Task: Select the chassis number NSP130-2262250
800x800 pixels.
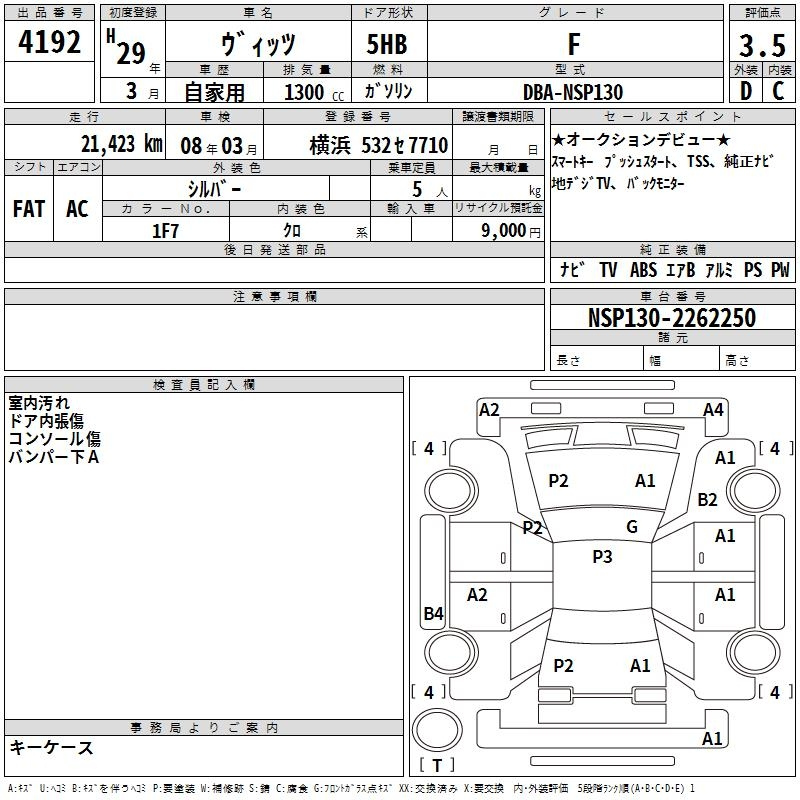Action: 671,318
